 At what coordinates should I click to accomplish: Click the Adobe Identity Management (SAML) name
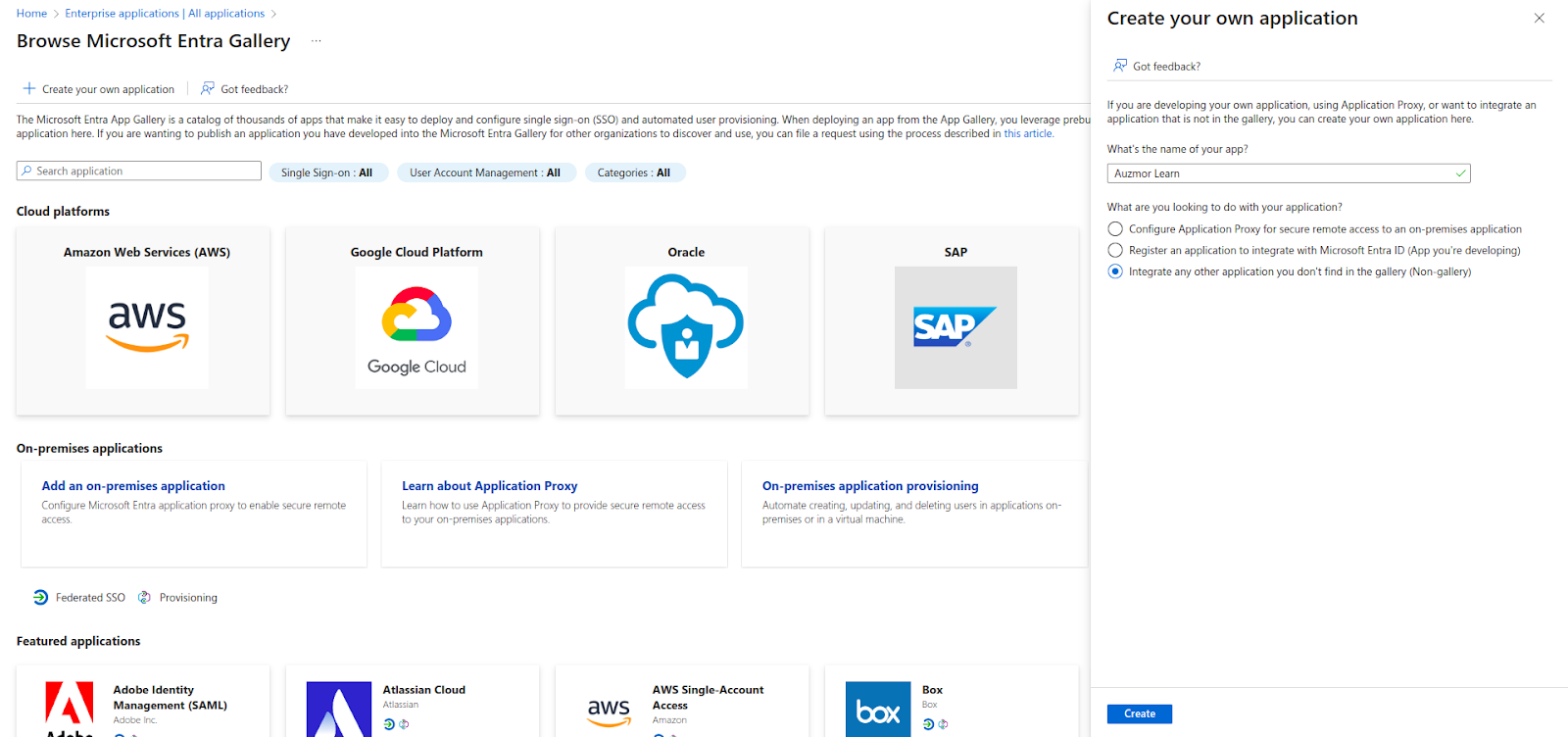[170, 698]
